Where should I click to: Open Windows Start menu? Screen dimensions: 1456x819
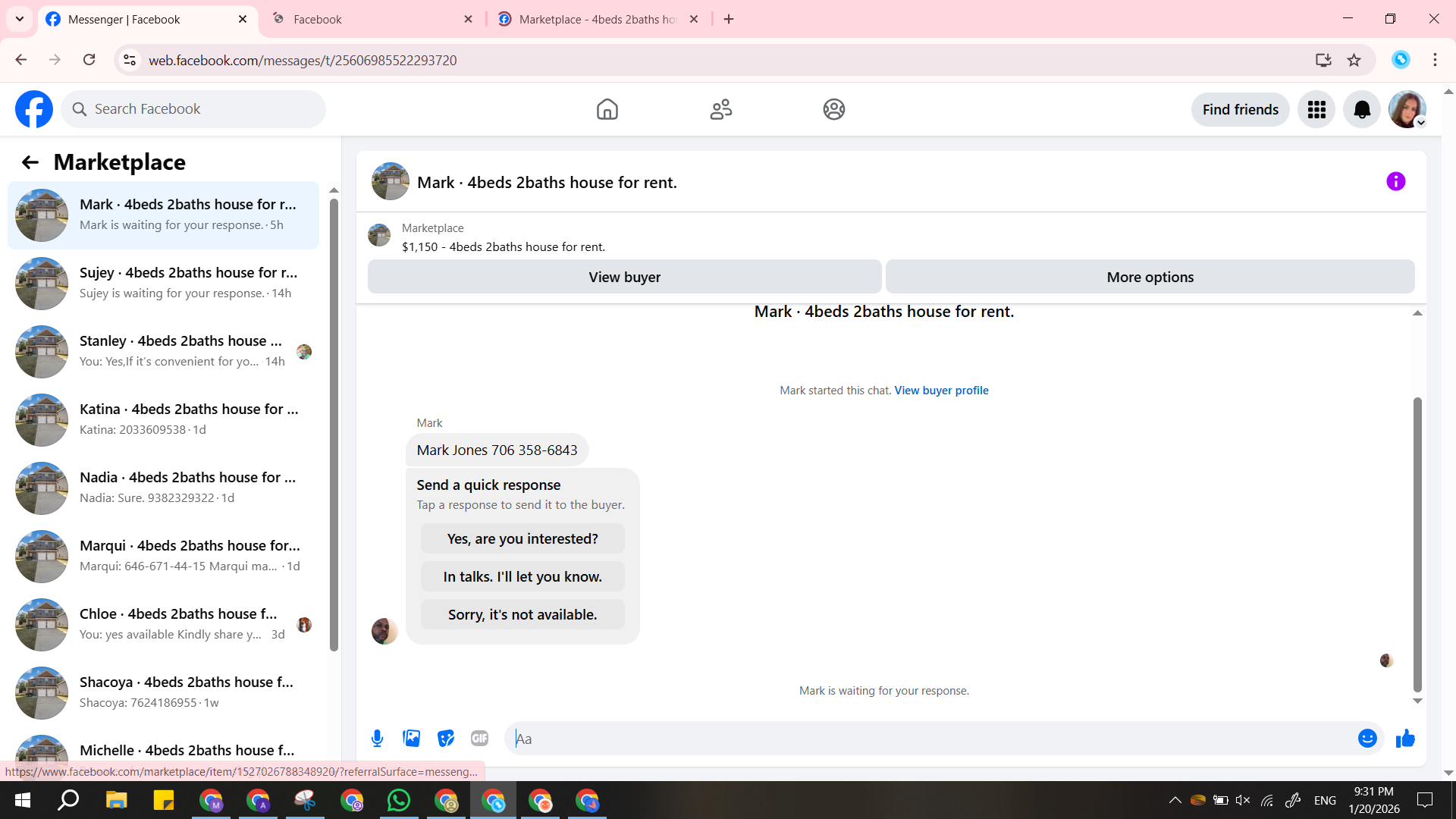[x=23, y=801]
